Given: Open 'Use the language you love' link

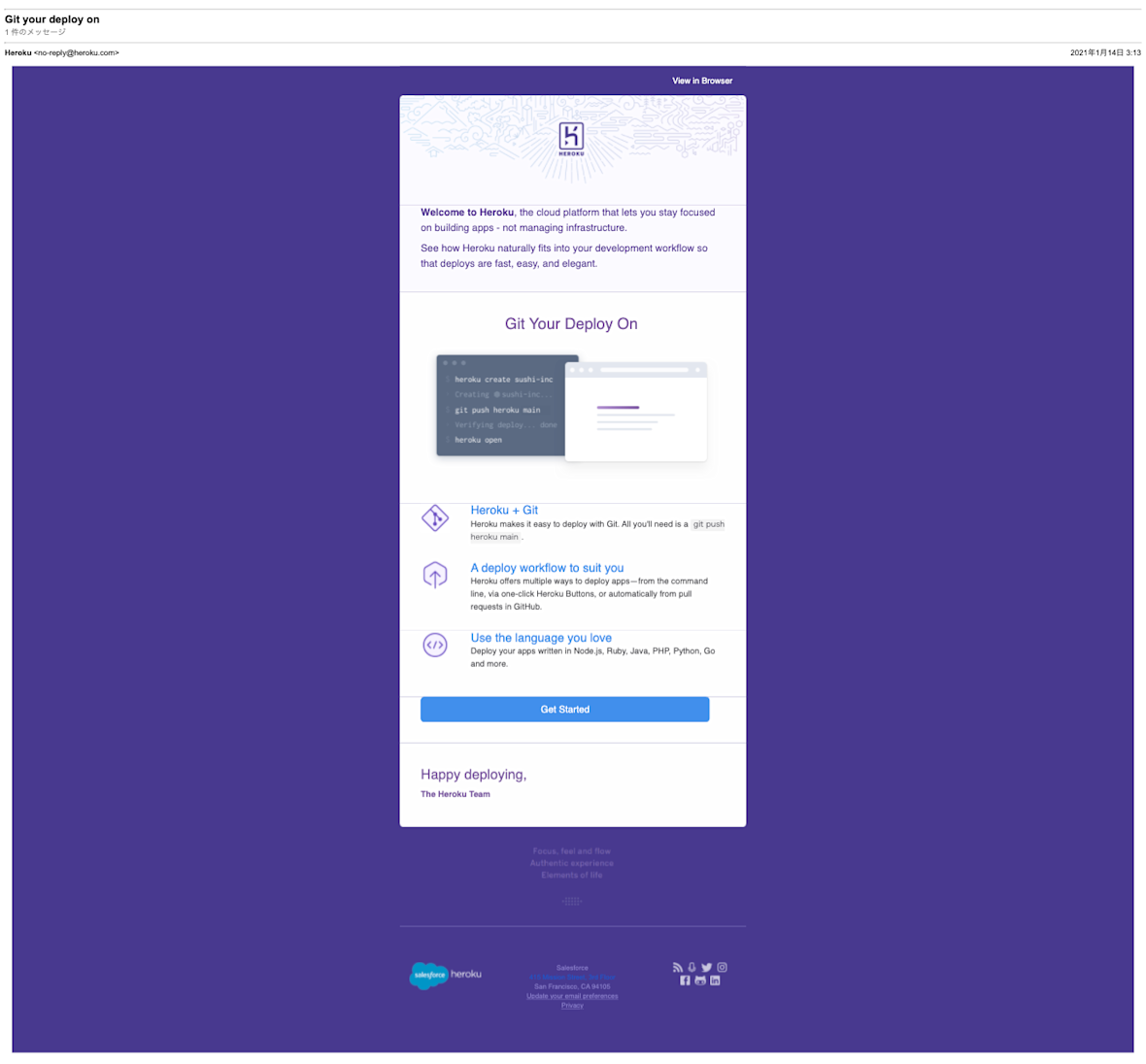Looking at the screenshot, I should coord(541,638).
